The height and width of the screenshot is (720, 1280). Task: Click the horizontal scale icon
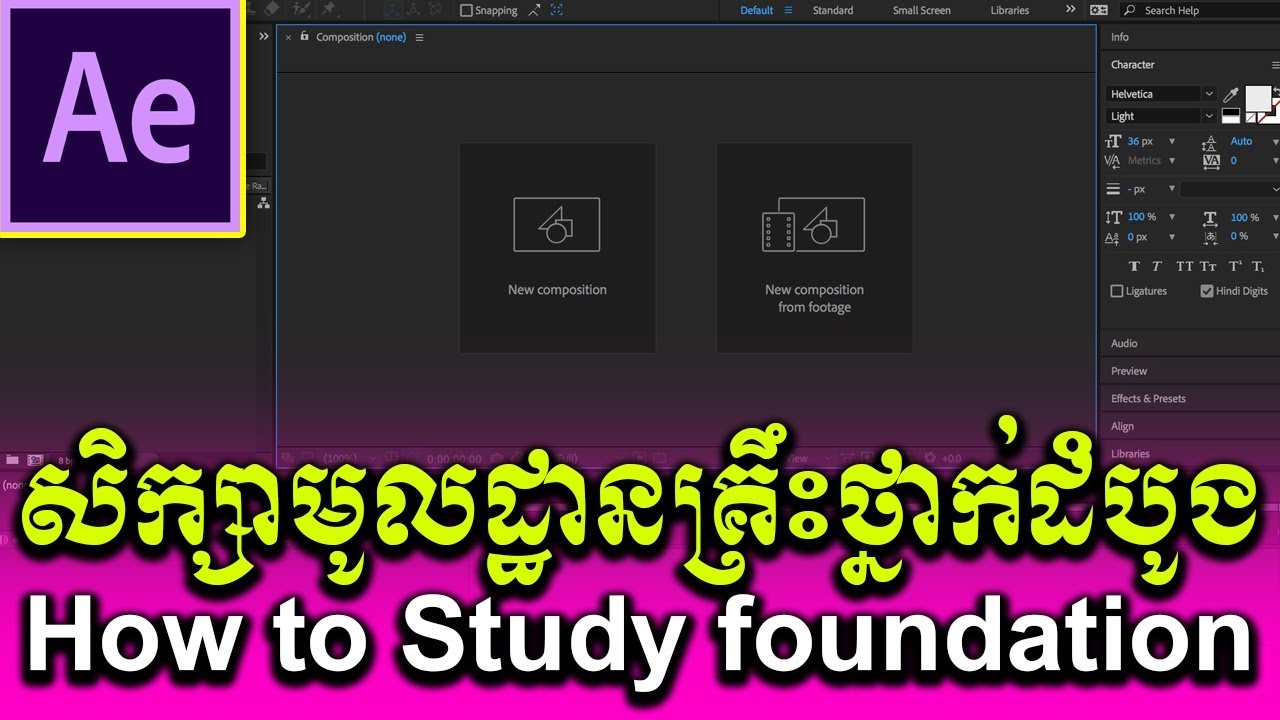click(x=1210, y=217)
